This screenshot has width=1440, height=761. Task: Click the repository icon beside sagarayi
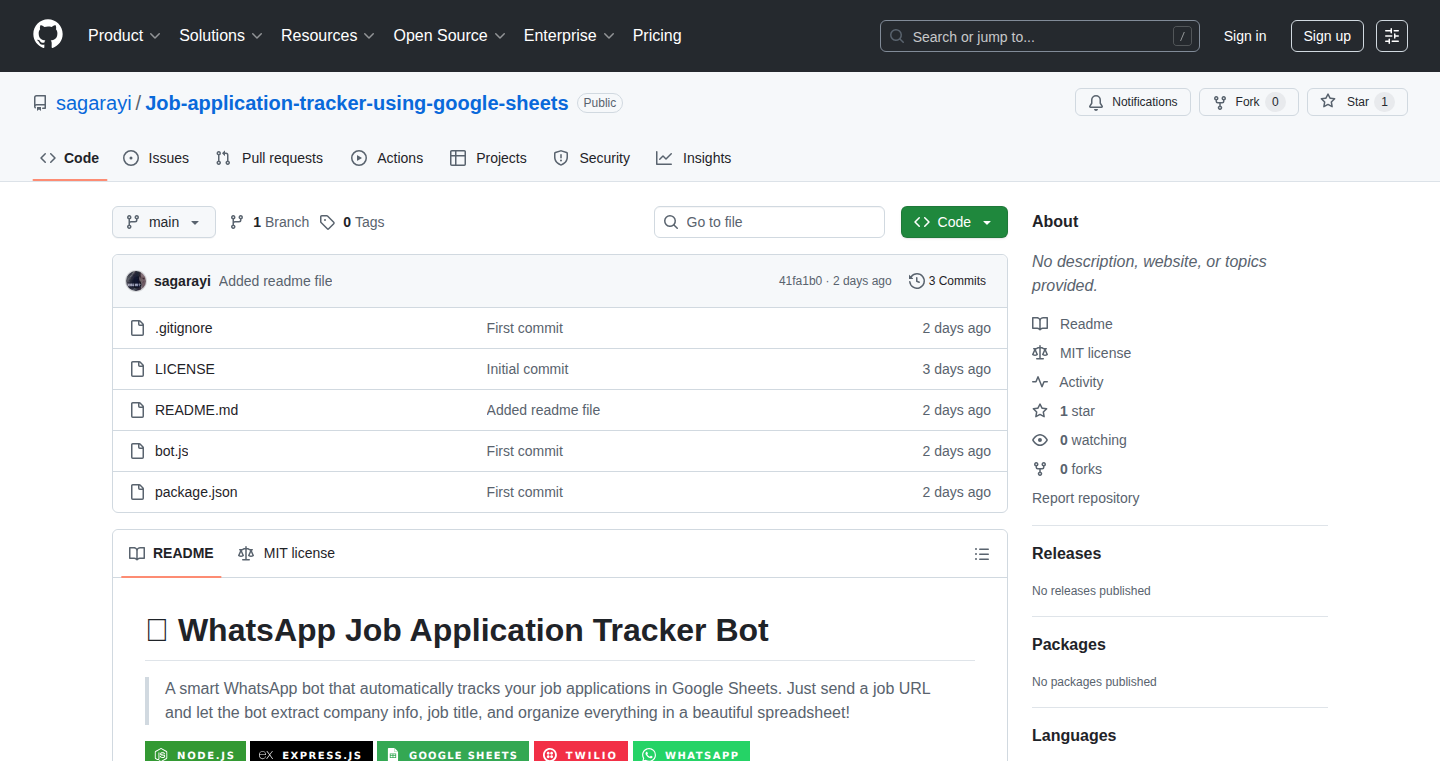point(40,103)
